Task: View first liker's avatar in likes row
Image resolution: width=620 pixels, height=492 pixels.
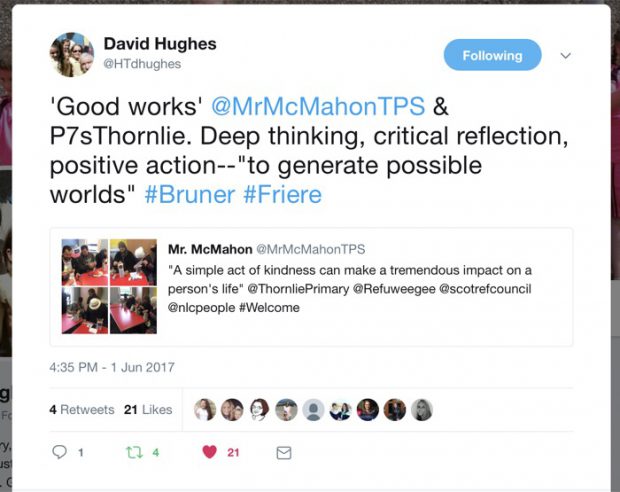Action: click(x=205, y=409)
